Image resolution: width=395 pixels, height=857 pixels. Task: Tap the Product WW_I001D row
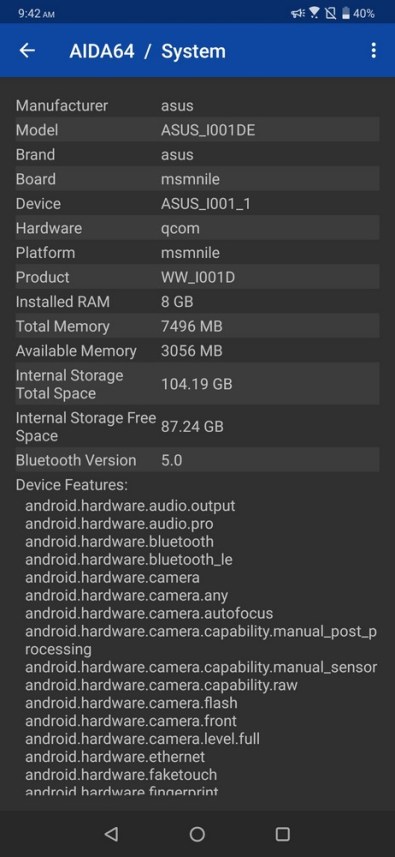coord(197,277)
